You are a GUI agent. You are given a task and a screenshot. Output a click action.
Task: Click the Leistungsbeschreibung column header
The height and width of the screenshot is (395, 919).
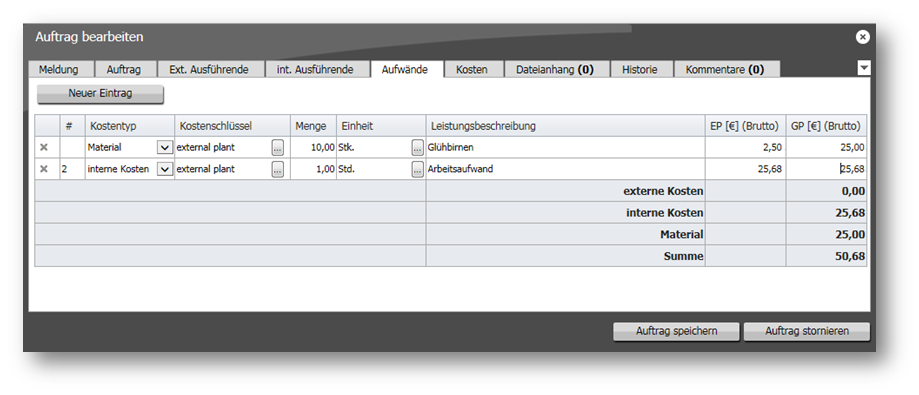tap(566, 126)
